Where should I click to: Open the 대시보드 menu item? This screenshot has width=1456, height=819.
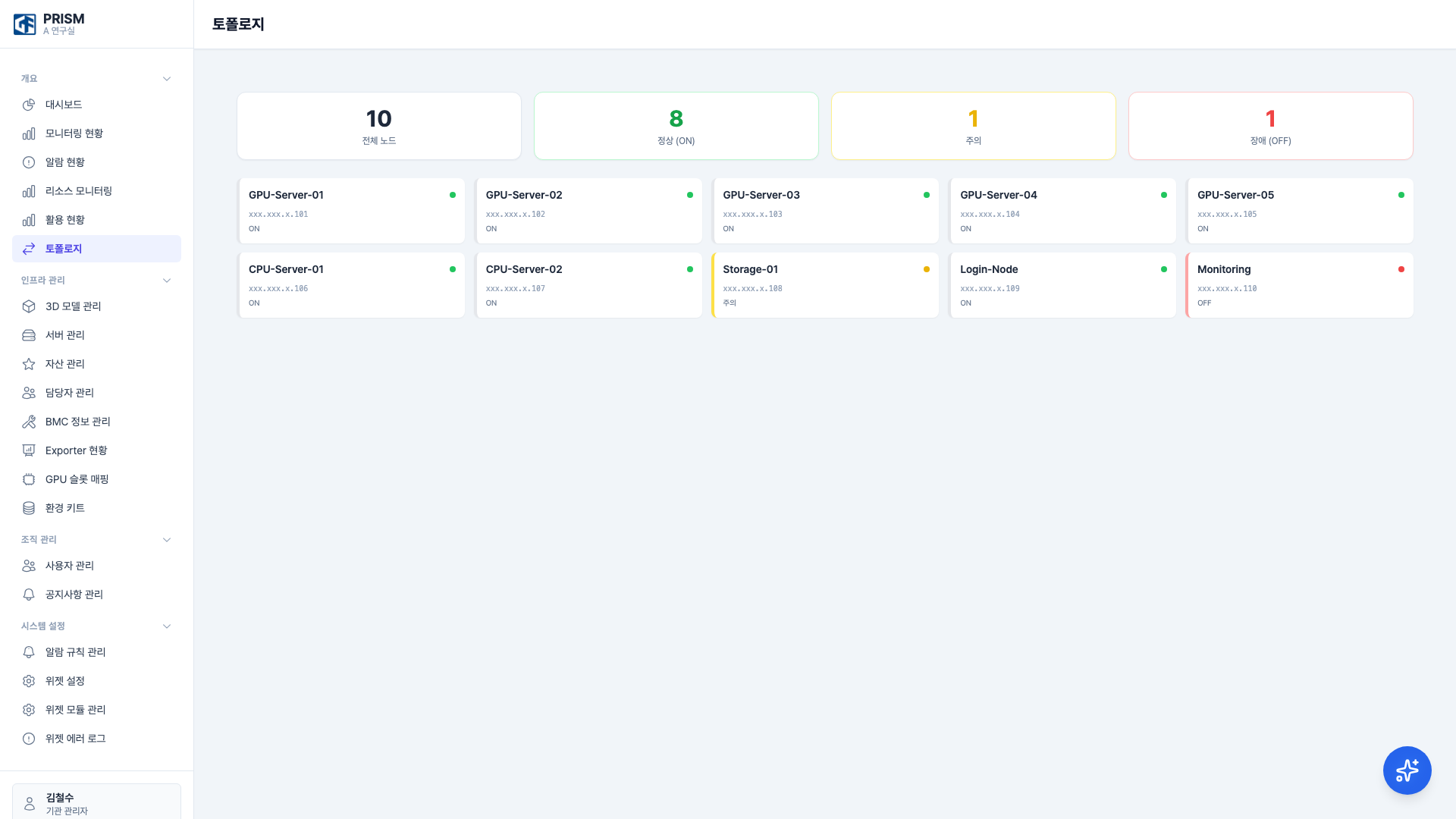point(96,105)
